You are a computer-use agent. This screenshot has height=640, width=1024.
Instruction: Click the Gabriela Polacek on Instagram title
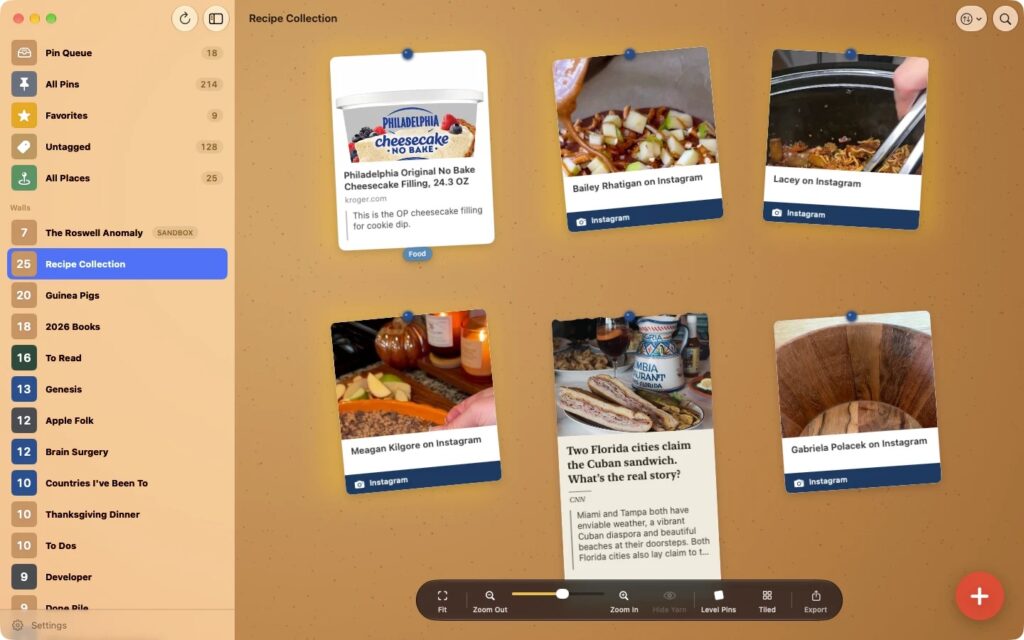[x=859, y=445]
